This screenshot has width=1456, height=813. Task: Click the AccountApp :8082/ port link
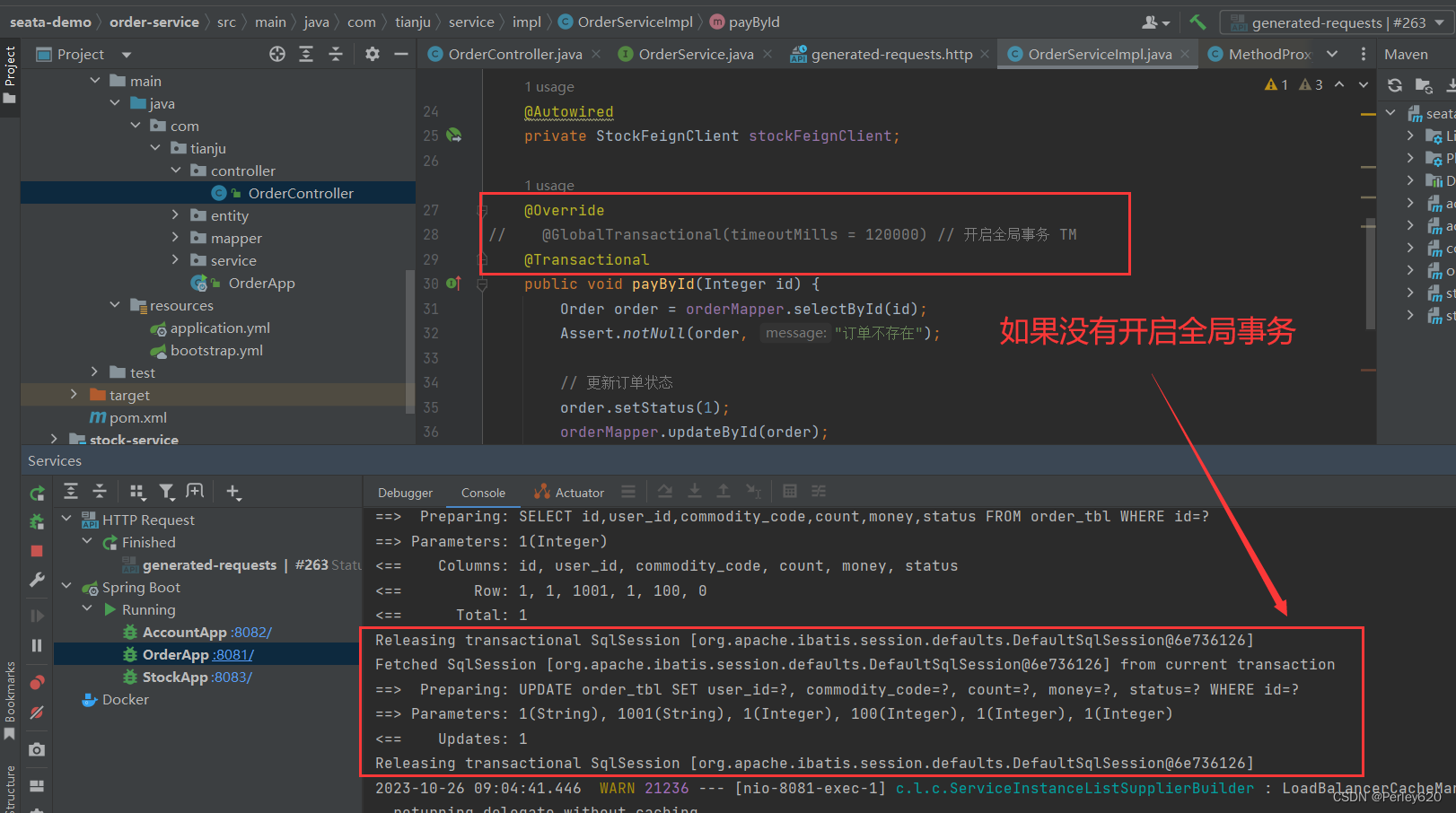[251, 633]
